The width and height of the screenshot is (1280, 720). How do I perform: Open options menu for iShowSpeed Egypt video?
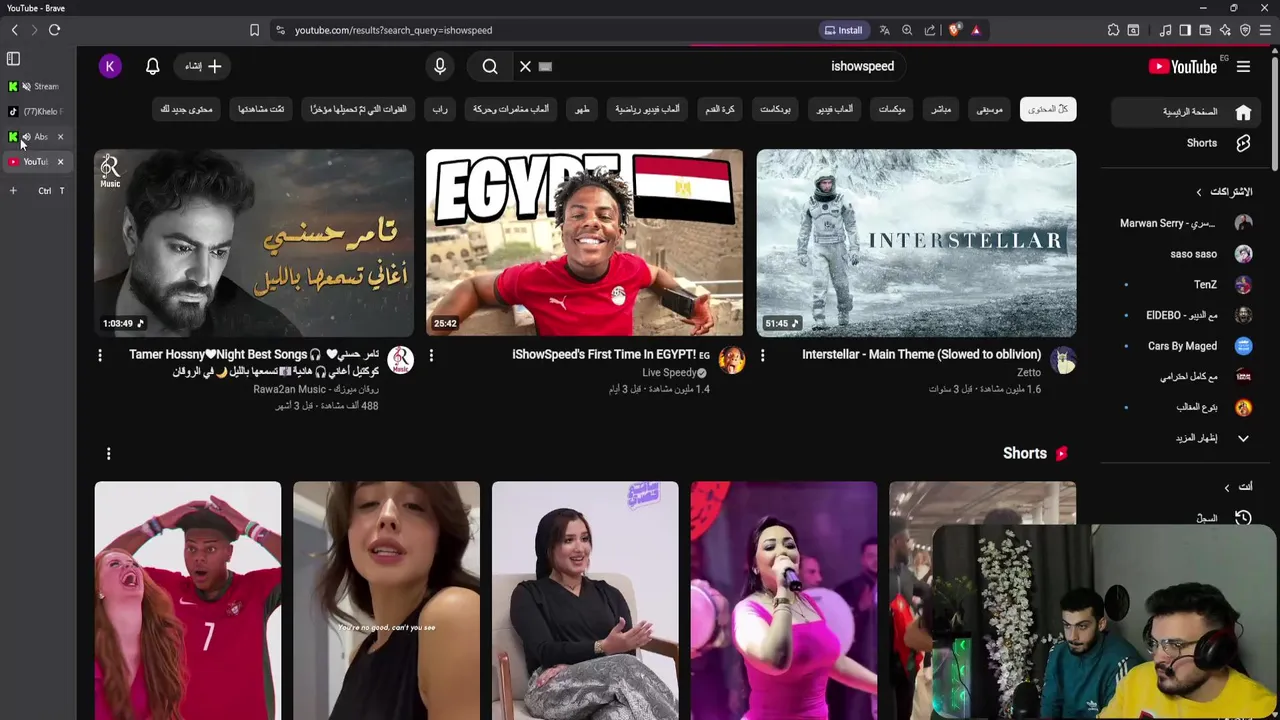tap(431, 355)
